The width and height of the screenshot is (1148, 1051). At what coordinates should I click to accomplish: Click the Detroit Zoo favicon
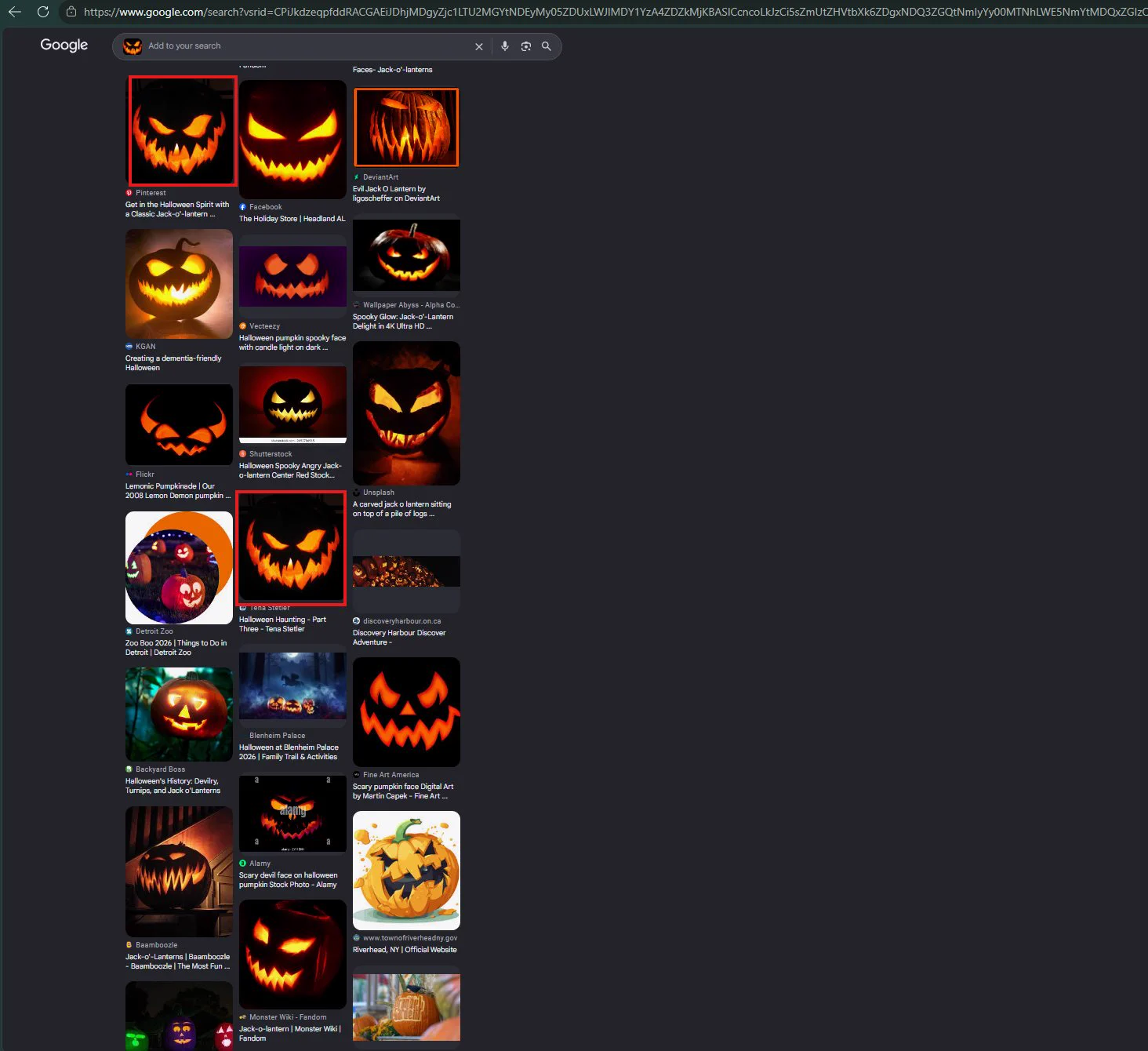tap(129, 631)
